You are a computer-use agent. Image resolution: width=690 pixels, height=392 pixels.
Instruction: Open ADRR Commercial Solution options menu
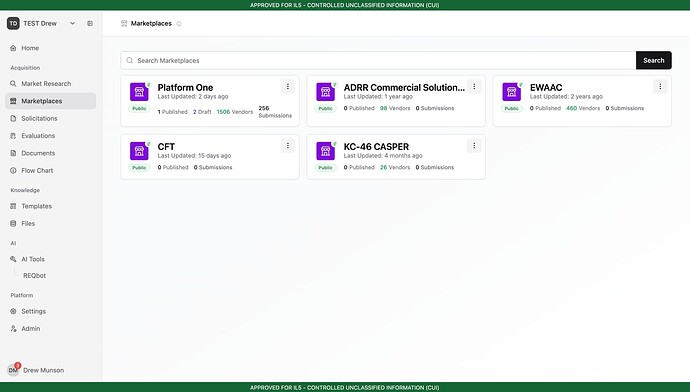(x=474, y=87)
